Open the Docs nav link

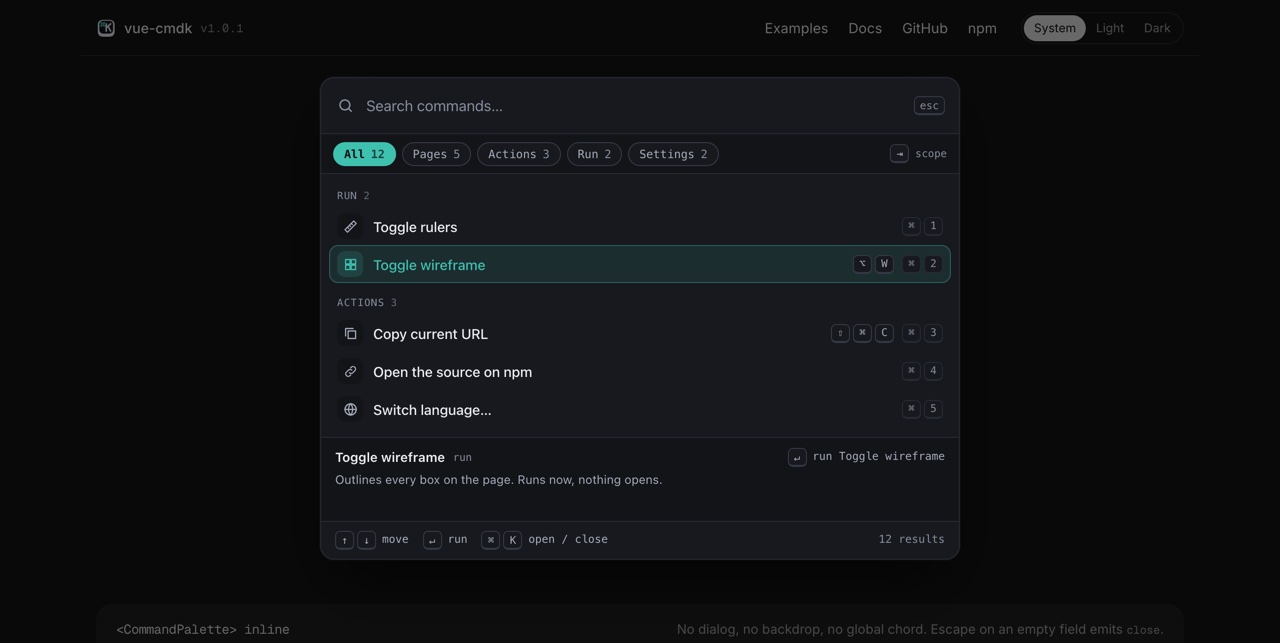coord(865,28)
